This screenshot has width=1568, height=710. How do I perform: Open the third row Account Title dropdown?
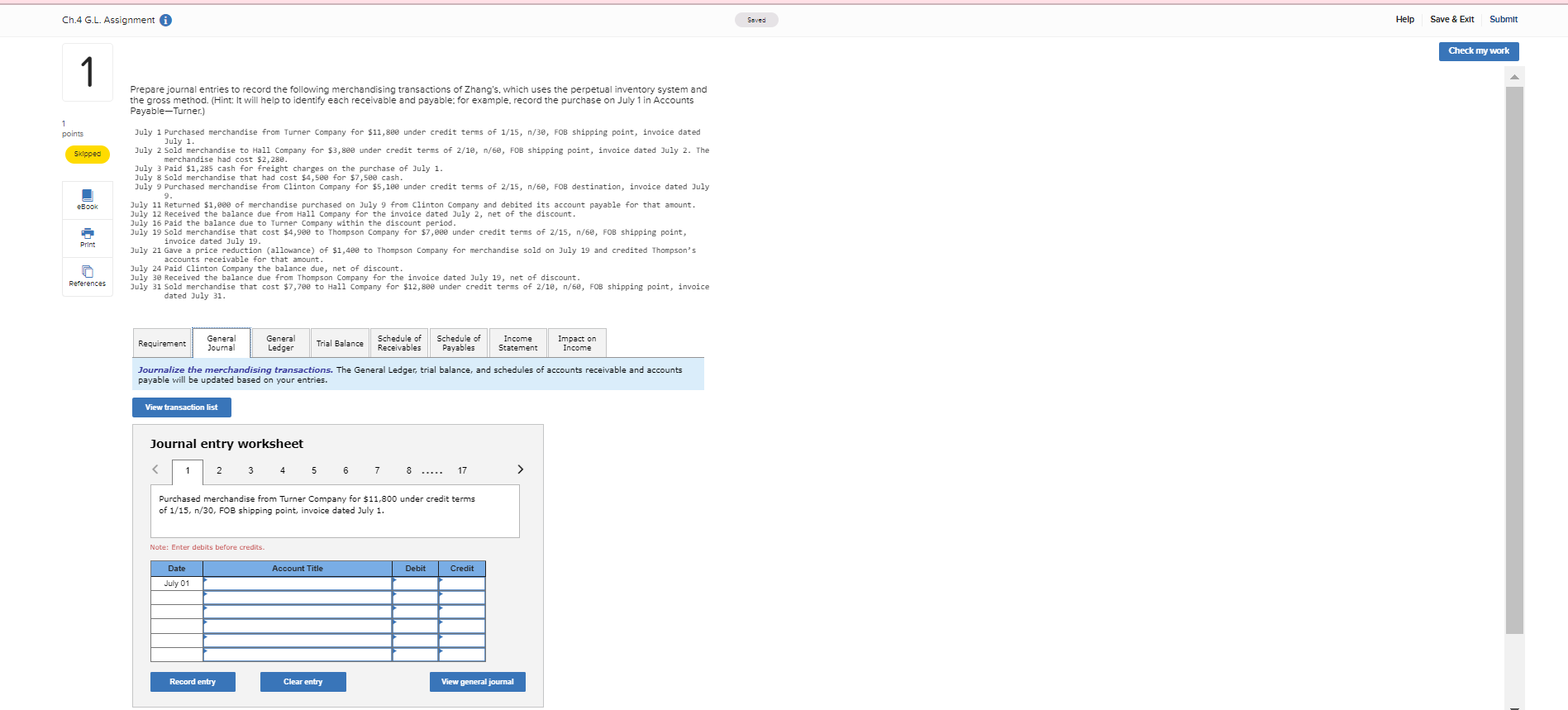point(298,612)
